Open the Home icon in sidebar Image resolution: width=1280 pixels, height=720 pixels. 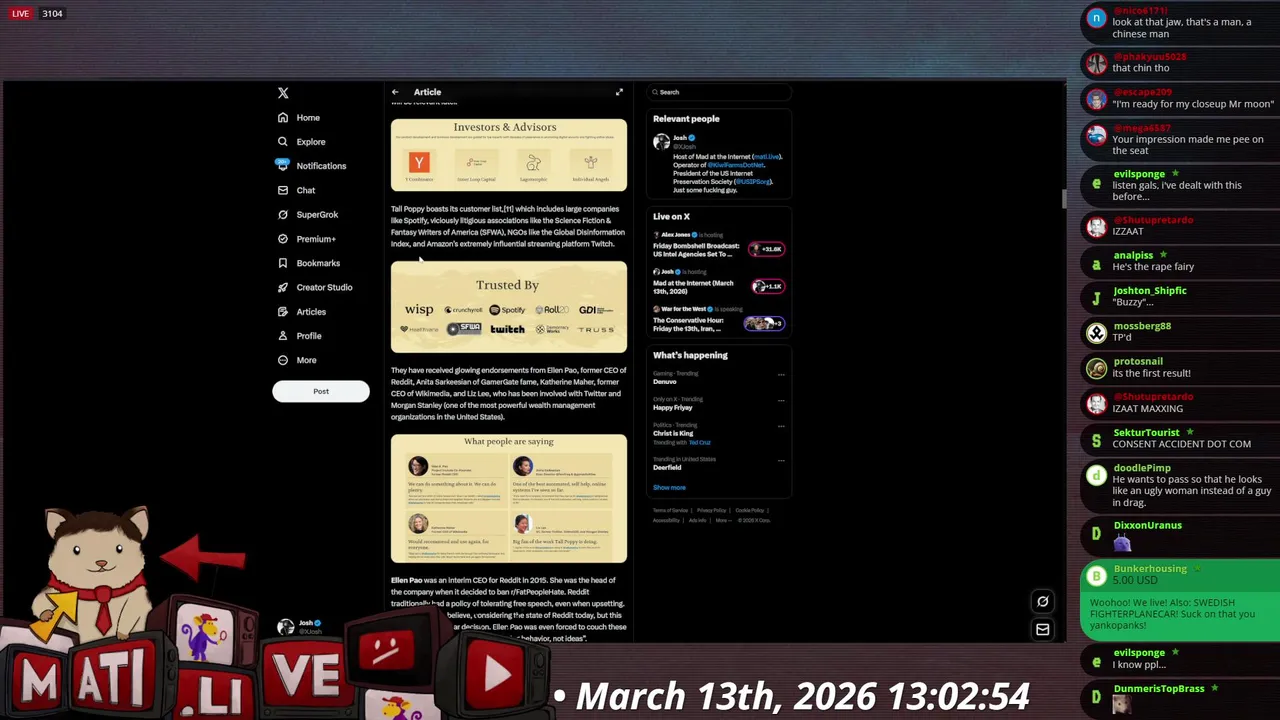tap(283, 117)
